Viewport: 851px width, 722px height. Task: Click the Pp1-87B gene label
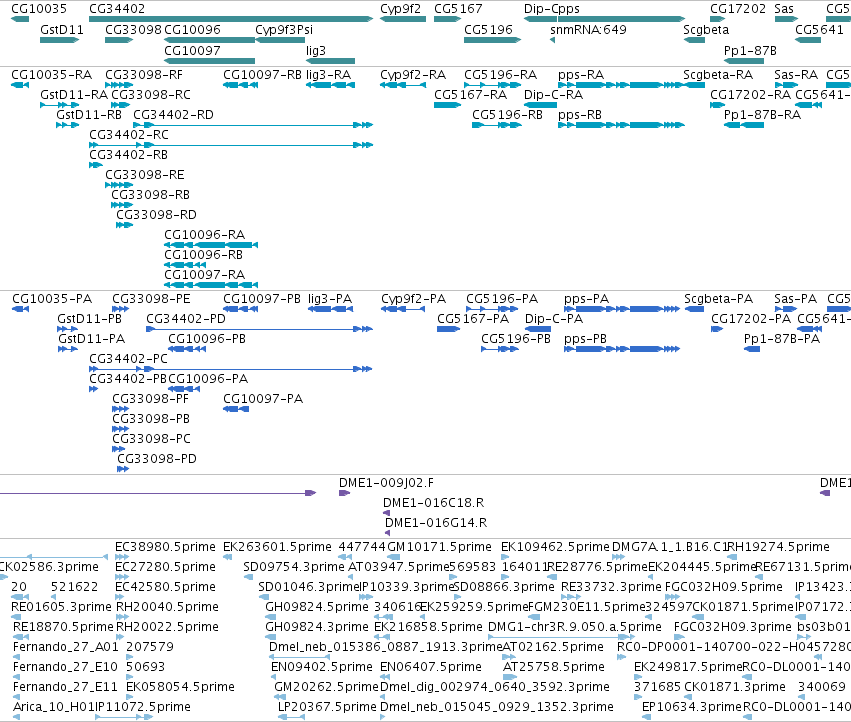[x=750, y=50]
